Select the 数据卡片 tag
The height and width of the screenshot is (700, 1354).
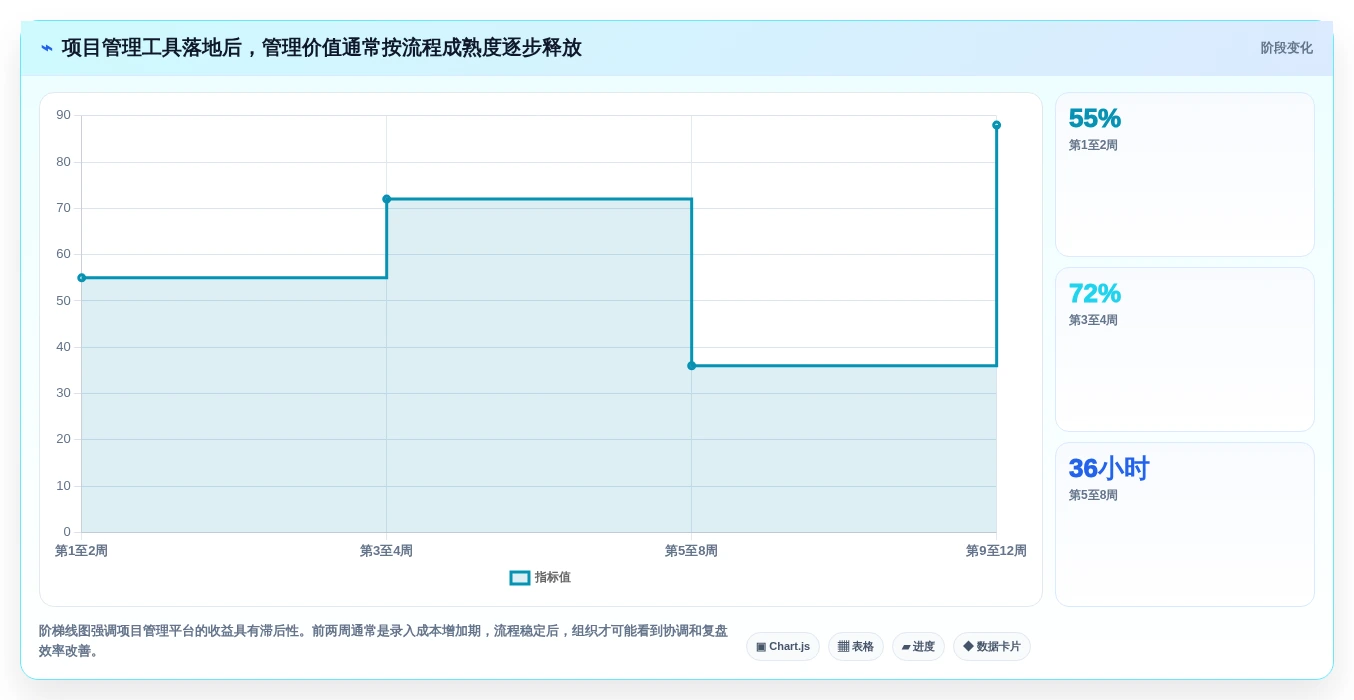tap(992, 647)
